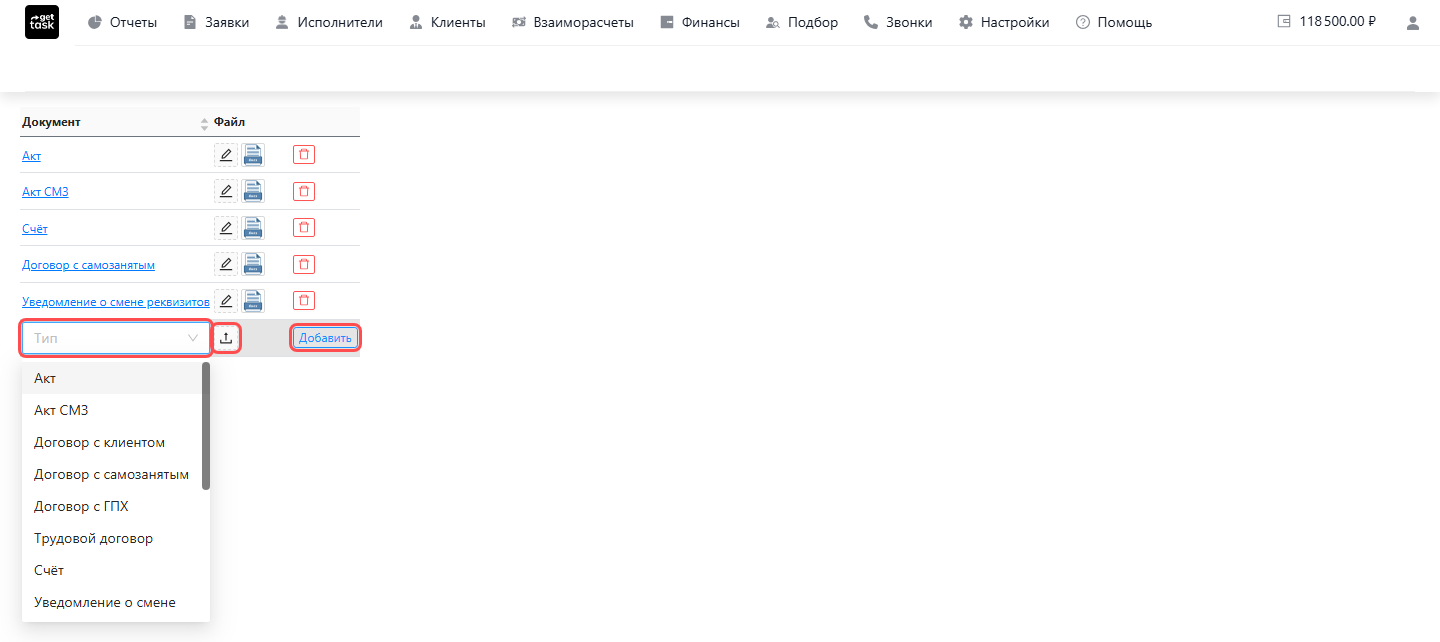Image resolution: width=1440 pixels, height=642 pixels.
Task: Open the Заявки menu
Action: click(x=216, y=22)
